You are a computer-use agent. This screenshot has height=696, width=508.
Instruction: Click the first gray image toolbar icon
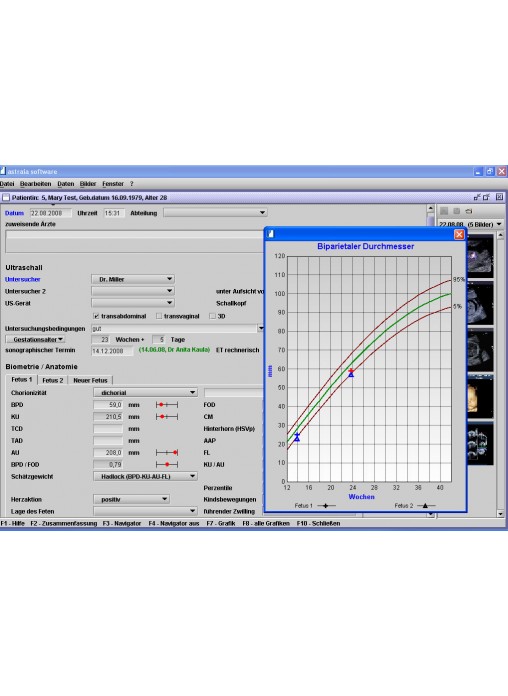444,211
